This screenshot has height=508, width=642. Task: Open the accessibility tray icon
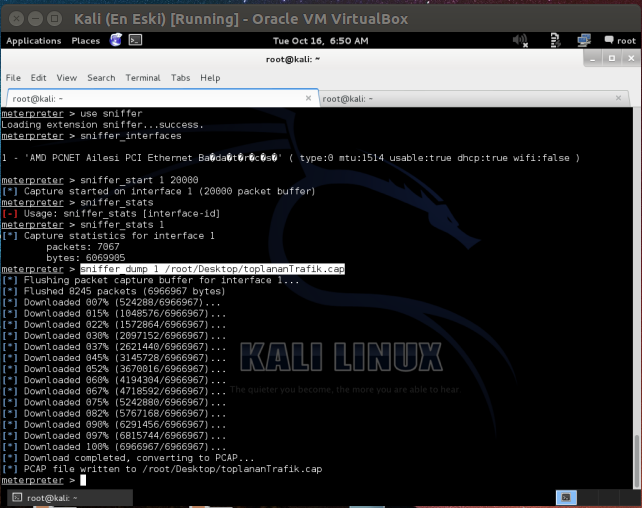555,41
